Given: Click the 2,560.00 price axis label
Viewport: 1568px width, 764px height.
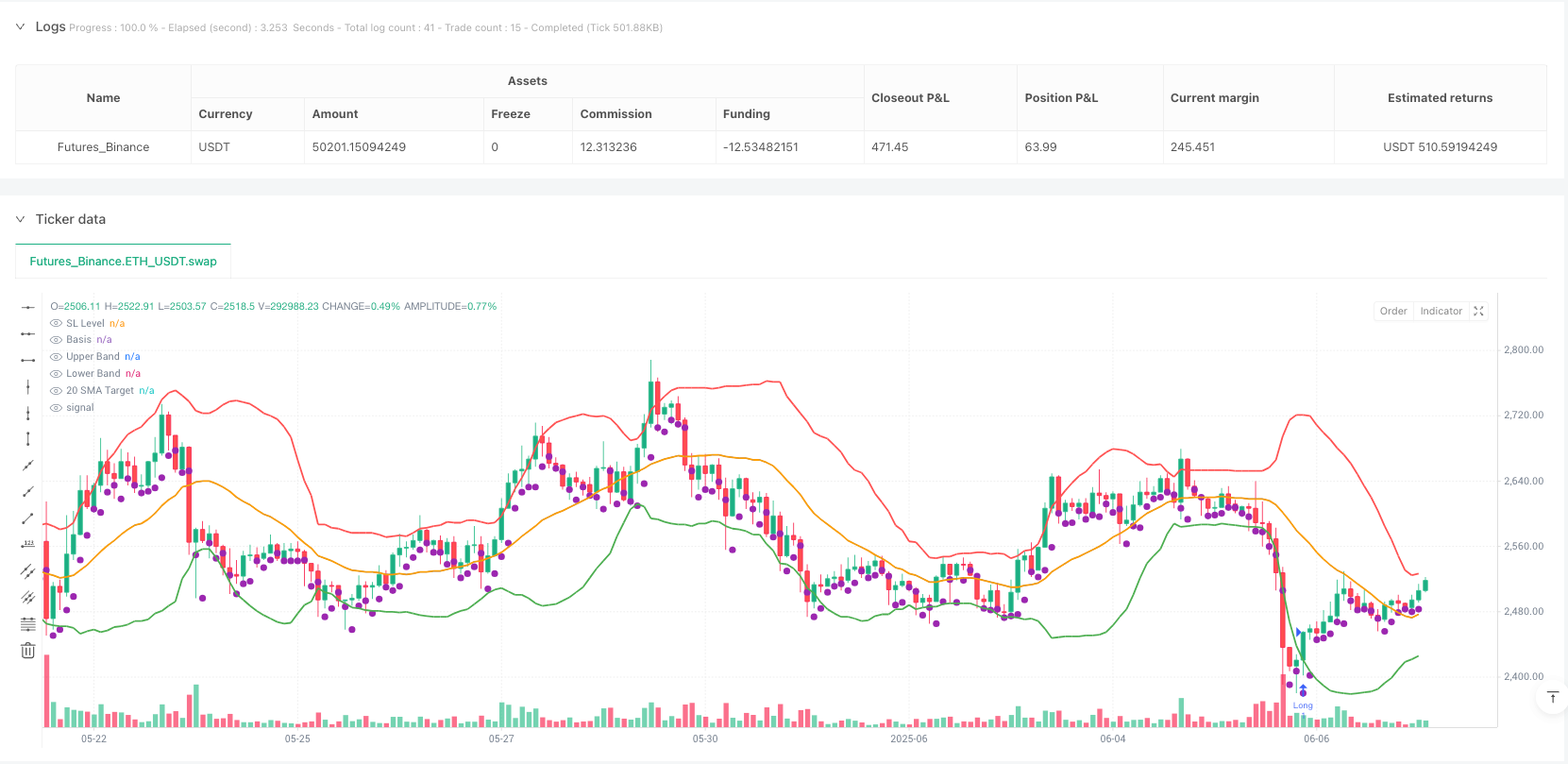Looking at the screenshot, I should [1524, 546].
